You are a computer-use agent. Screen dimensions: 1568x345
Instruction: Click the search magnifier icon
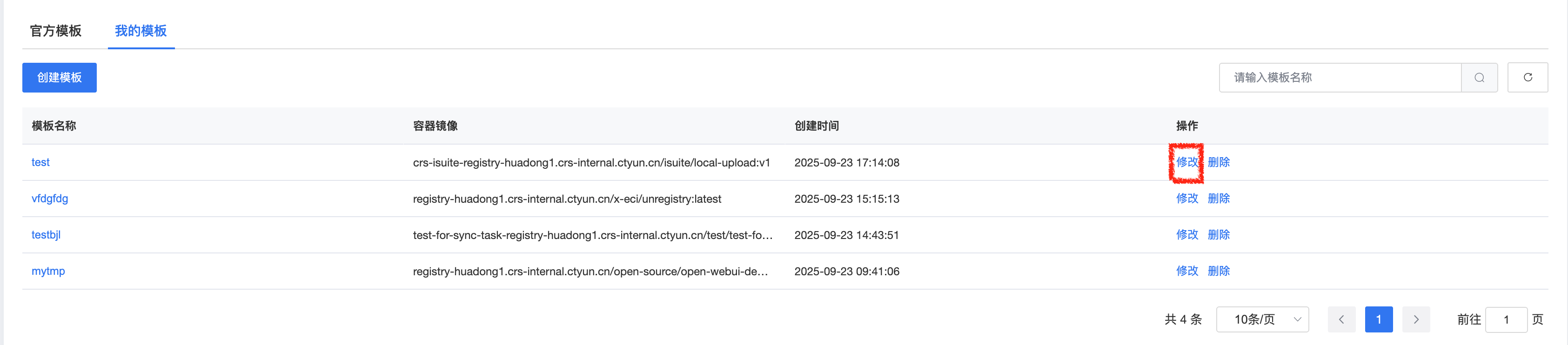click(x=1479, y=78)
